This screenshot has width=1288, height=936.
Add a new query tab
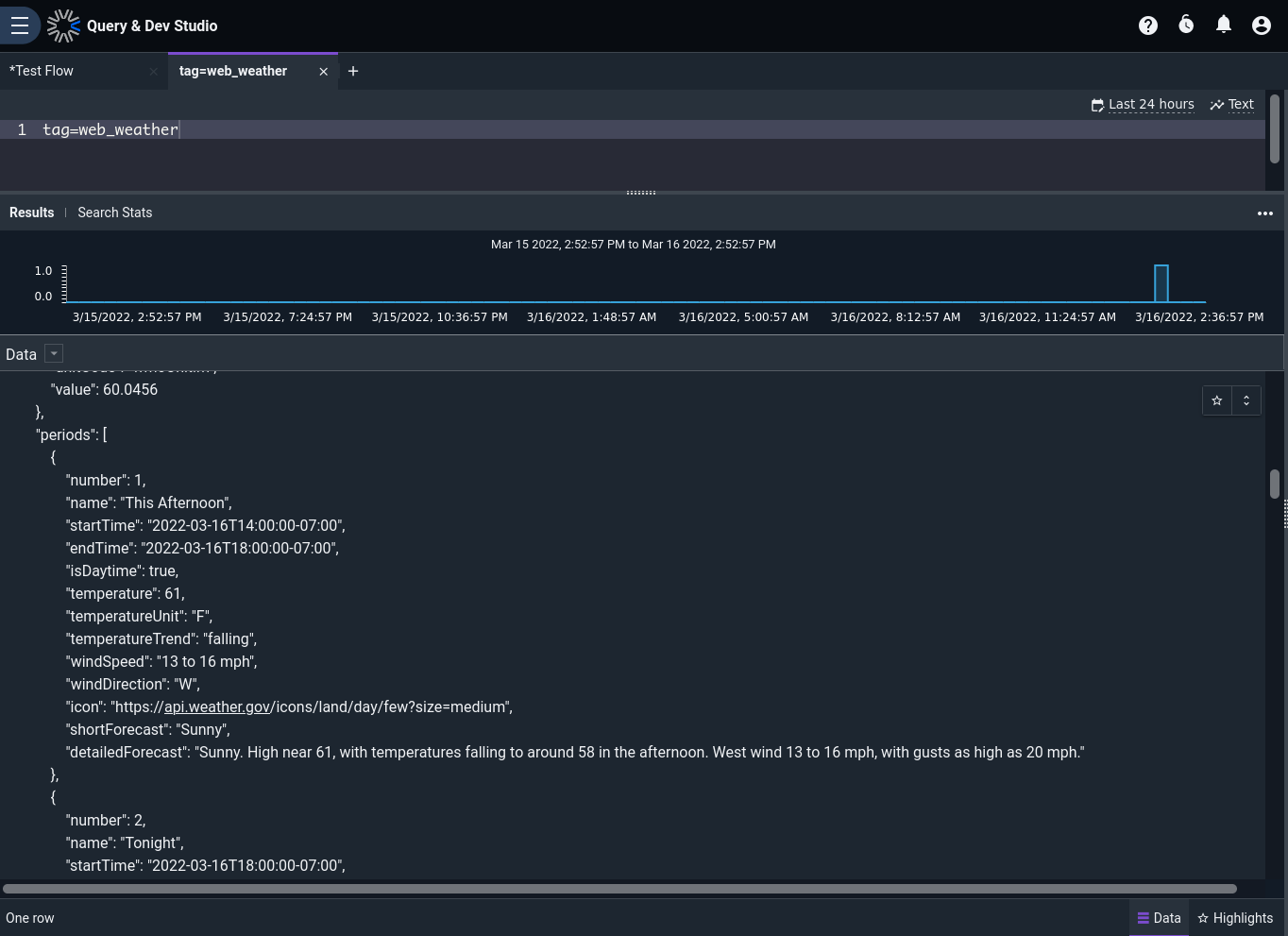[353, 71]
